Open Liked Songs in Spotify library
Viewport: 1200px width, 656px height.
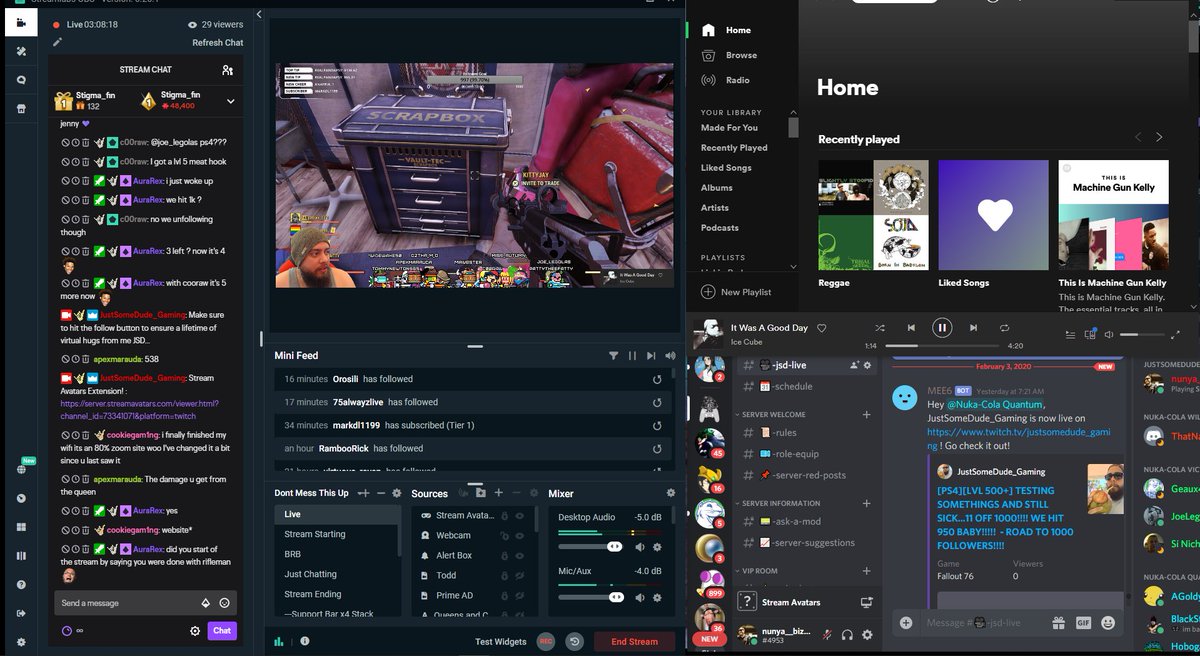[726, 168]
